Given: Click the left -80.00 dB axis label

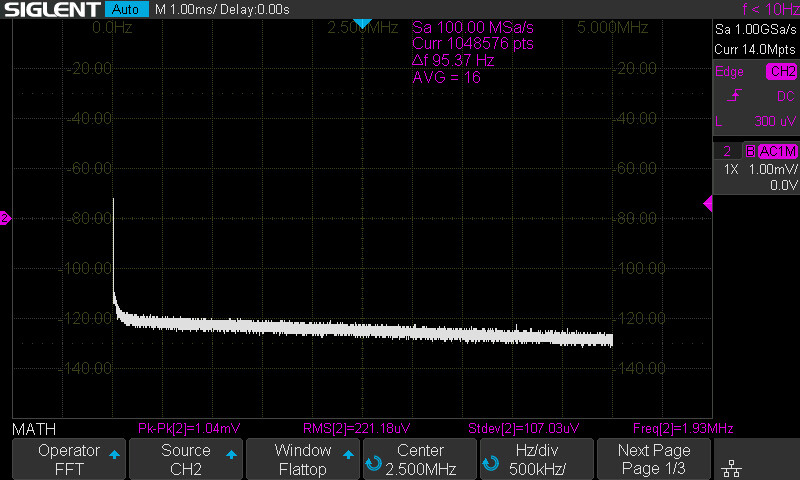Looking at the screenshot, I should (89, 218).
